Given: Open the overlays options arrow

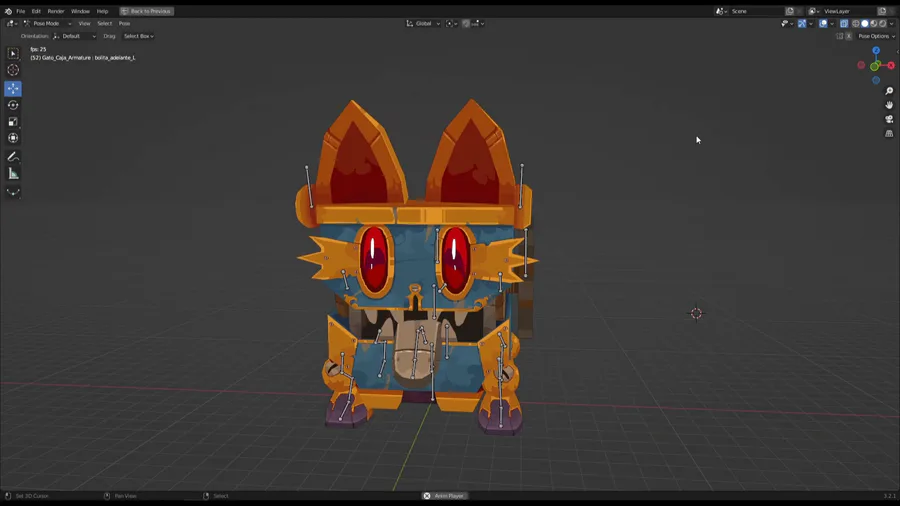Looking at the screenshot, I should 832,24.
